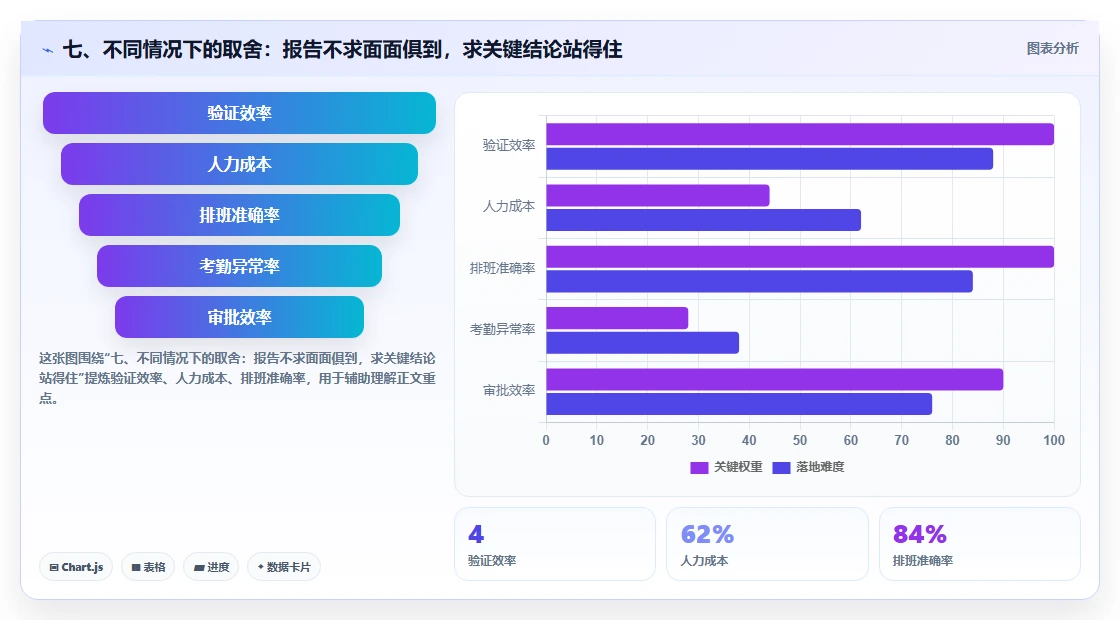This screenshot has width=1120, height=620.
Task: Click the lightning icon beside the title
Action: [48, 50]
